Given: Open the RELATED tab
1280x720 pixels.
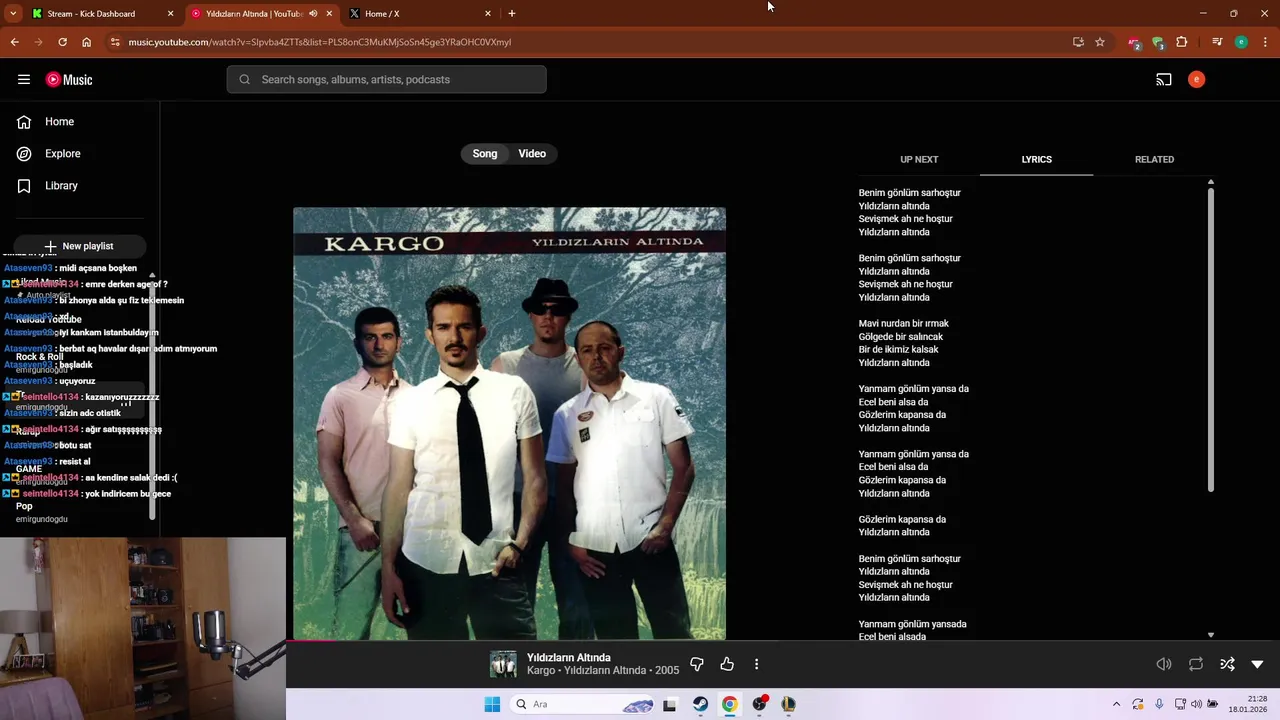Looking at the screenshot, I should coord(1154,159).
